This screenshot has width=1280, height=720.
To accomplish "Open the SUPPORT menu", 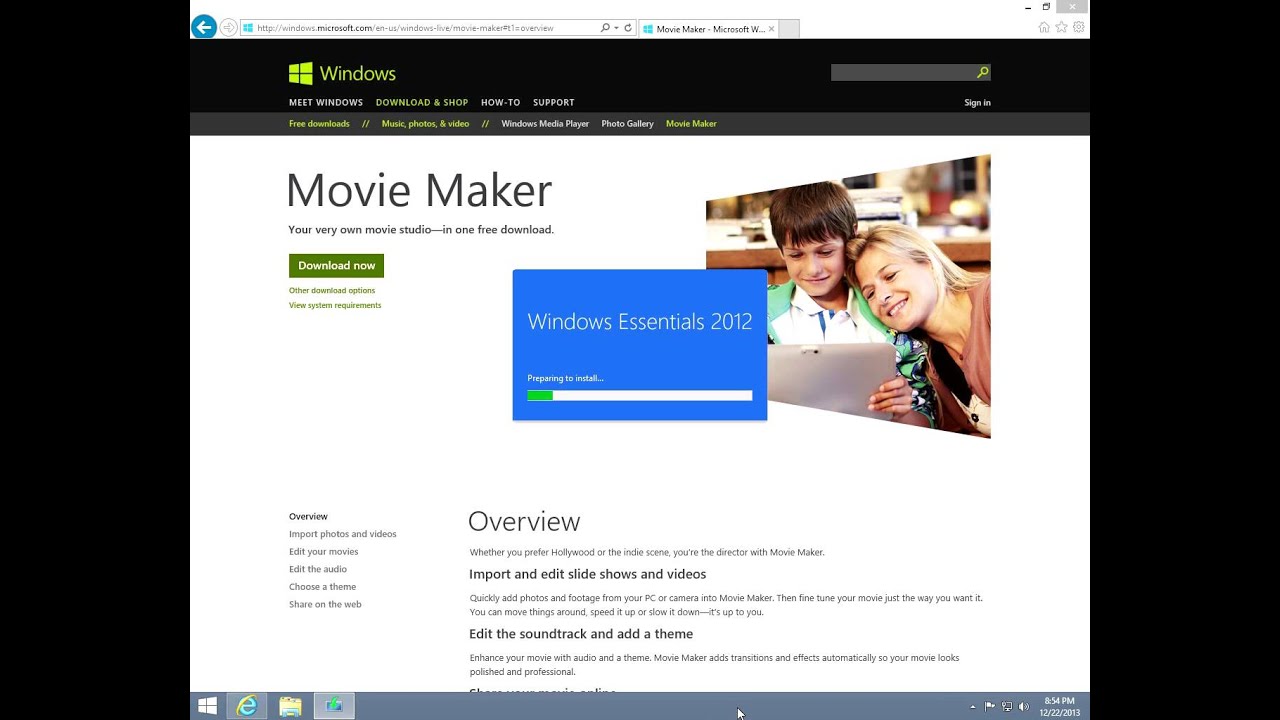I will pos(553,102).
